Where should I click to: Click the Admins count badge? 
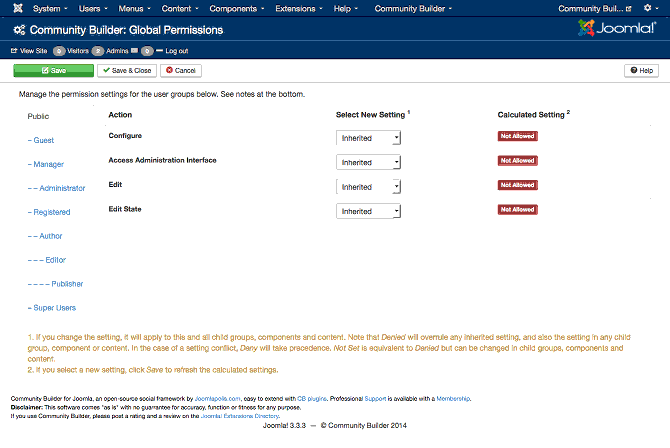tap(98, 51)
